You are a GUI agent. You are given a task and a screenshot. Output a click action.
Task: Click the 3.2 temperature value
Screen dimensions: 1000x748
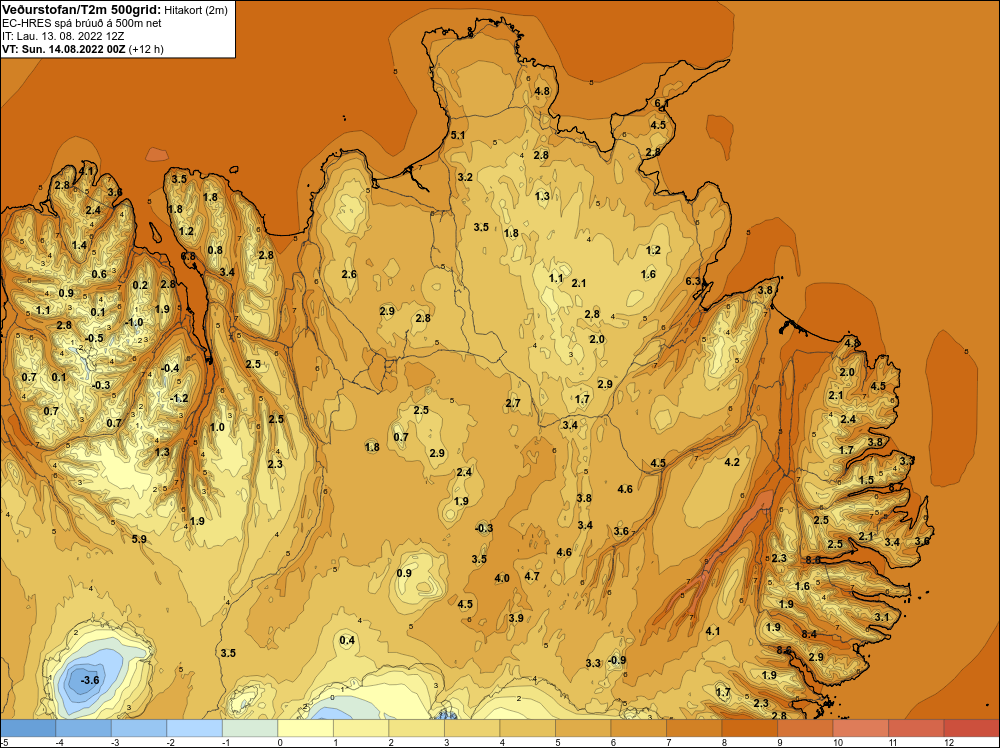point(465,177)
